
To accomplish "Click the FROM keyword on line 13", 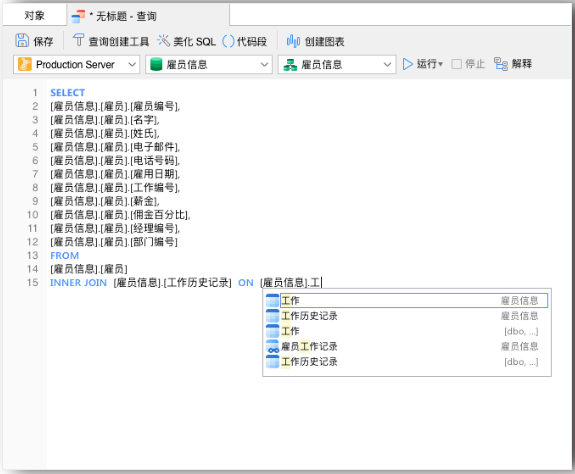I will pos(65,256).
